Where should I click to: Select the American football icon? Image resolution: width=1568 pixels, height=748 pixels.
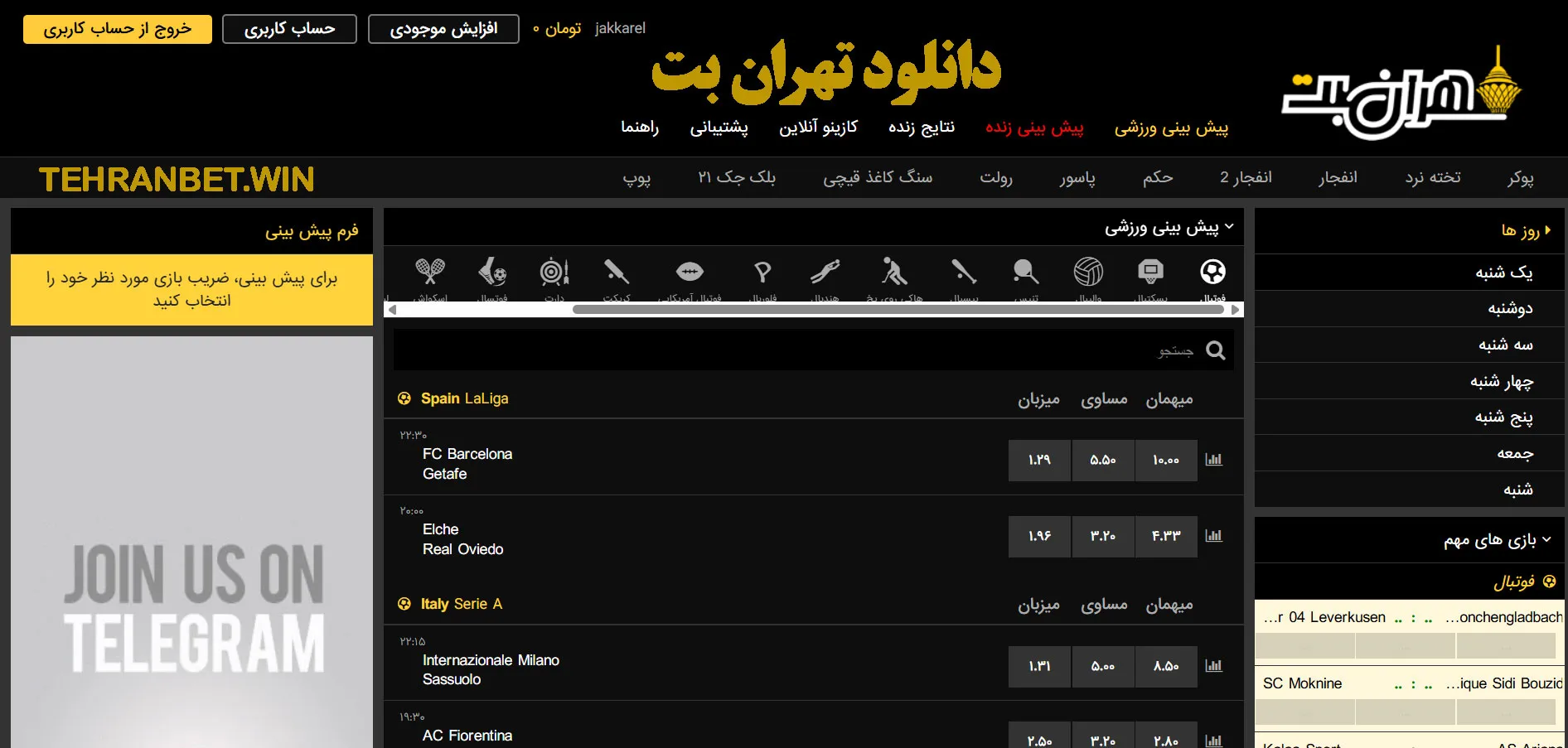coord(690,272)
